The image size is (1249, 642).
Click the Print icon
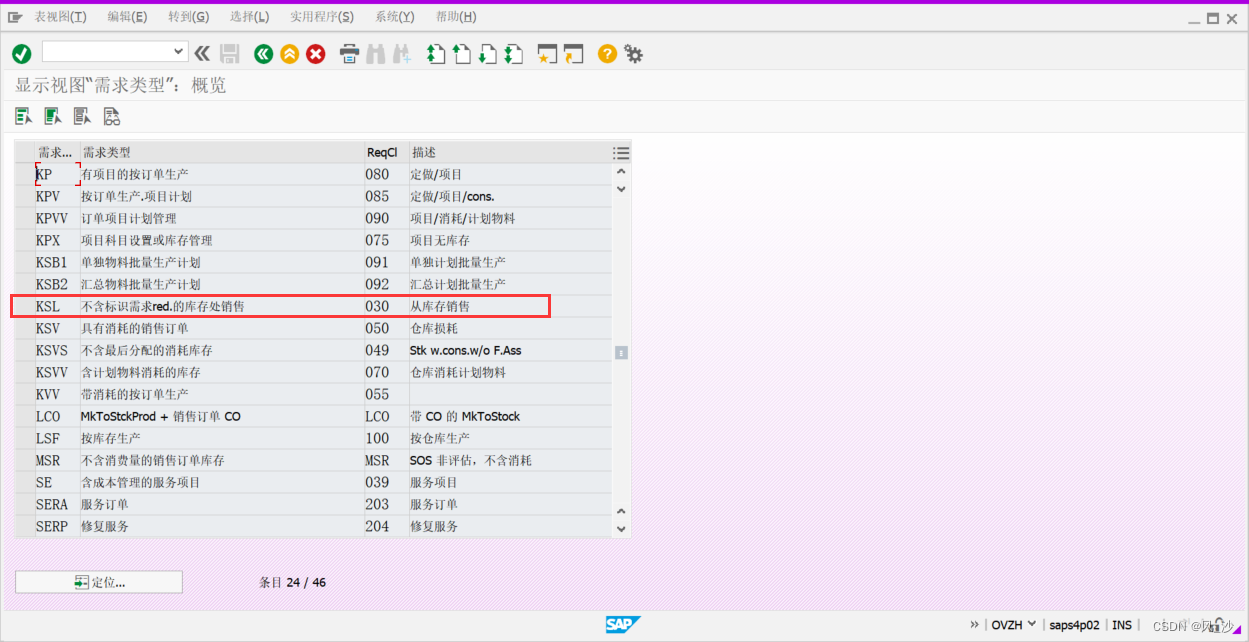pyautogui.click(x=348, y=54)
